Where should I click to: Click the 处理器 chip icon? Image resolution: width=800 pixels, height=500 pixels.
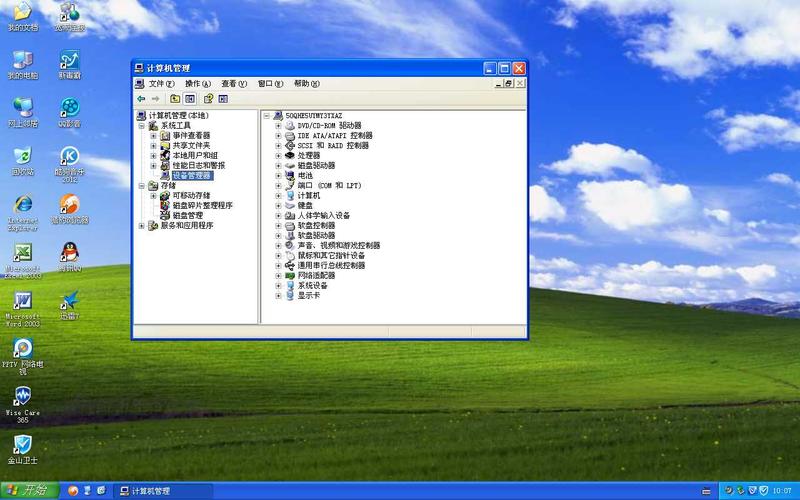[290, 156]
